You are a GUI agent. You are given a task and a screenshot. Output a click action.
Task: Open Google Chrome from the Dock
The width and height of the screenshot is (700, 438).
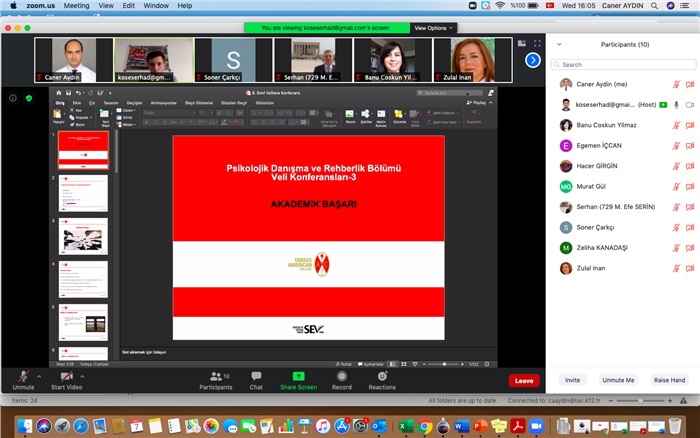coord(425,426)
